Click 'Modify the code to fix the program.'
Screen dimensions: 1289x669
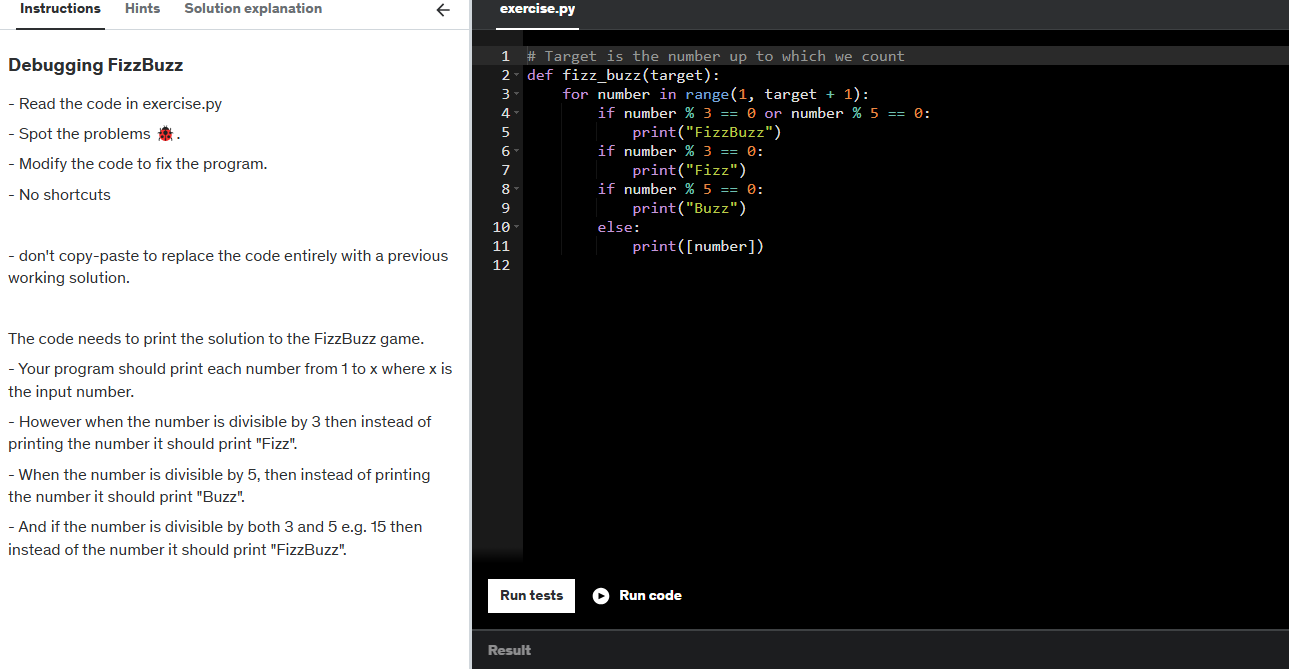[x=138, y=164]
